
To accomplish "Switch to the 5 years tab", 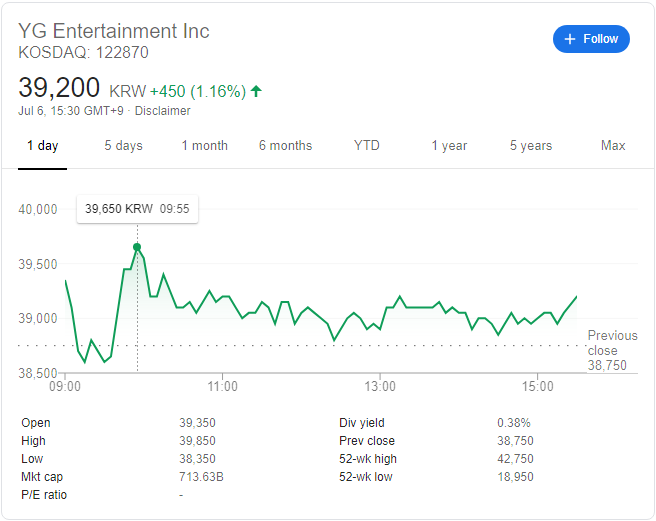I will pos(531,146).
